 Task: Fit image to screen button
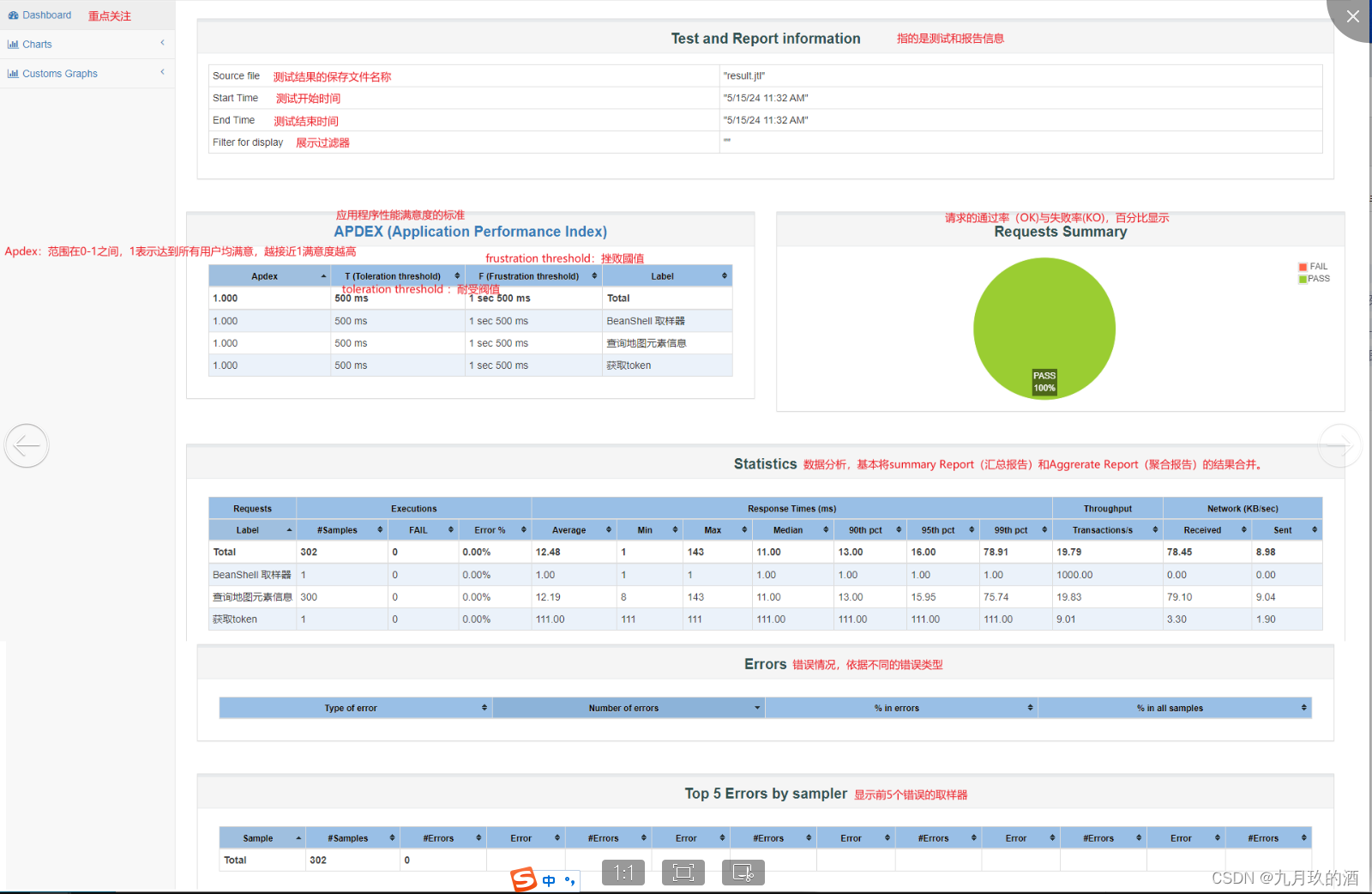[x=683, y=873]
